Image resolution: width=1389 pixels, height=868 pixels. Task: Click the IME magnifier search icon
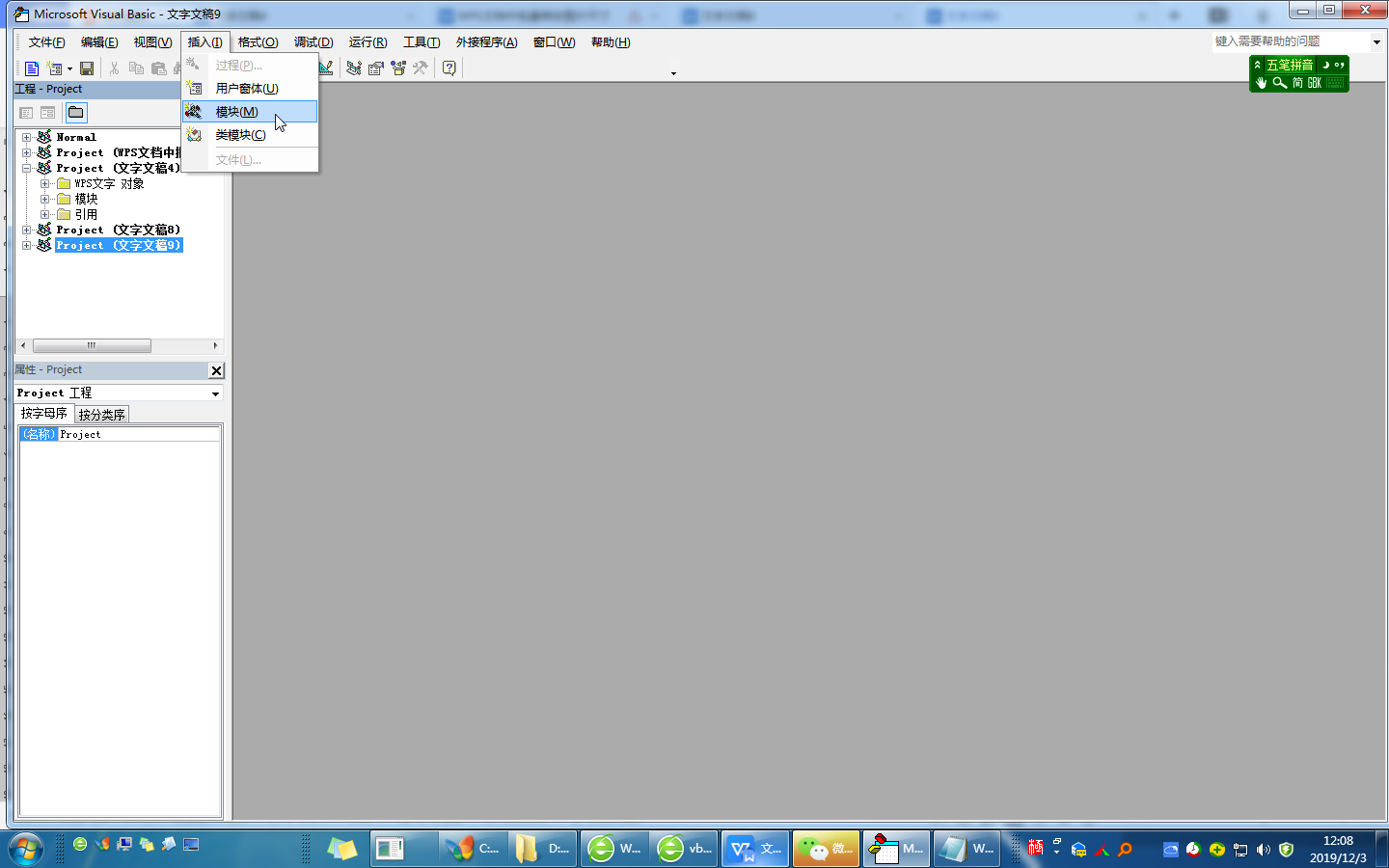pyautogui.click(x=1279, y=83)
